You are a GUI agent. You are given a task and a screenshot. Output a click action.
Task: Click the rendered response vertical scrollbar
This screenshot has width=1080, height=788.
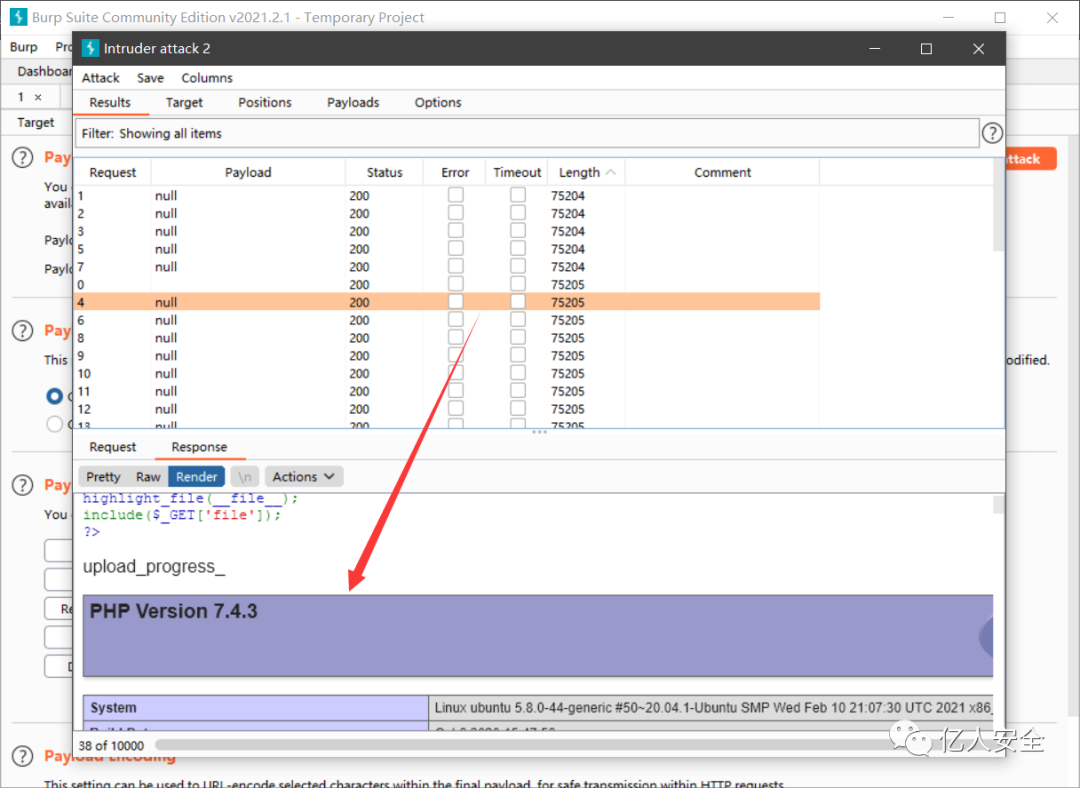coord(998,505)
